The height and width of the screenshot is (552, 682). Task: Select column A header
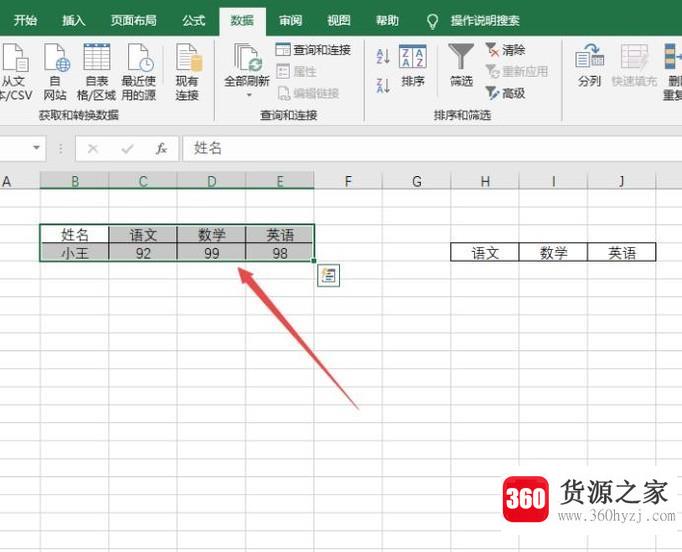[20, 181]
